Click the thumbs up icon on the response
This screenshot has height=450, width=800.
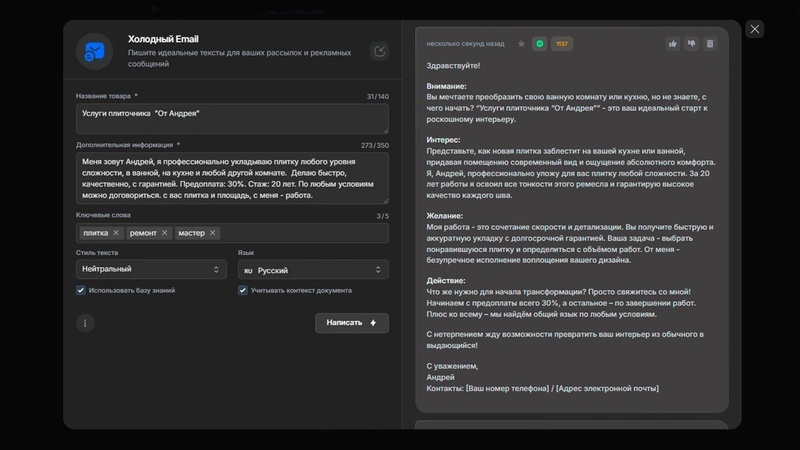click(x=673, y=44)
